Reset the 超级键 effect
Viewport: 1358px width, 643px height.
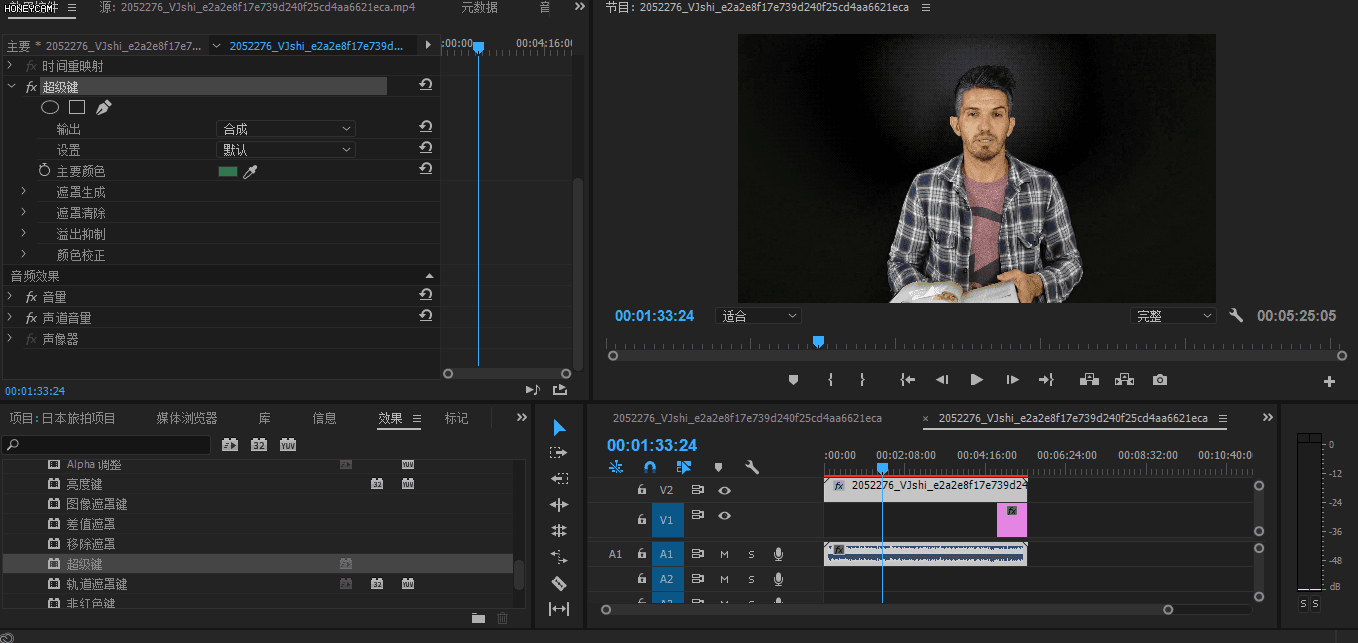[x=426, y=87]
